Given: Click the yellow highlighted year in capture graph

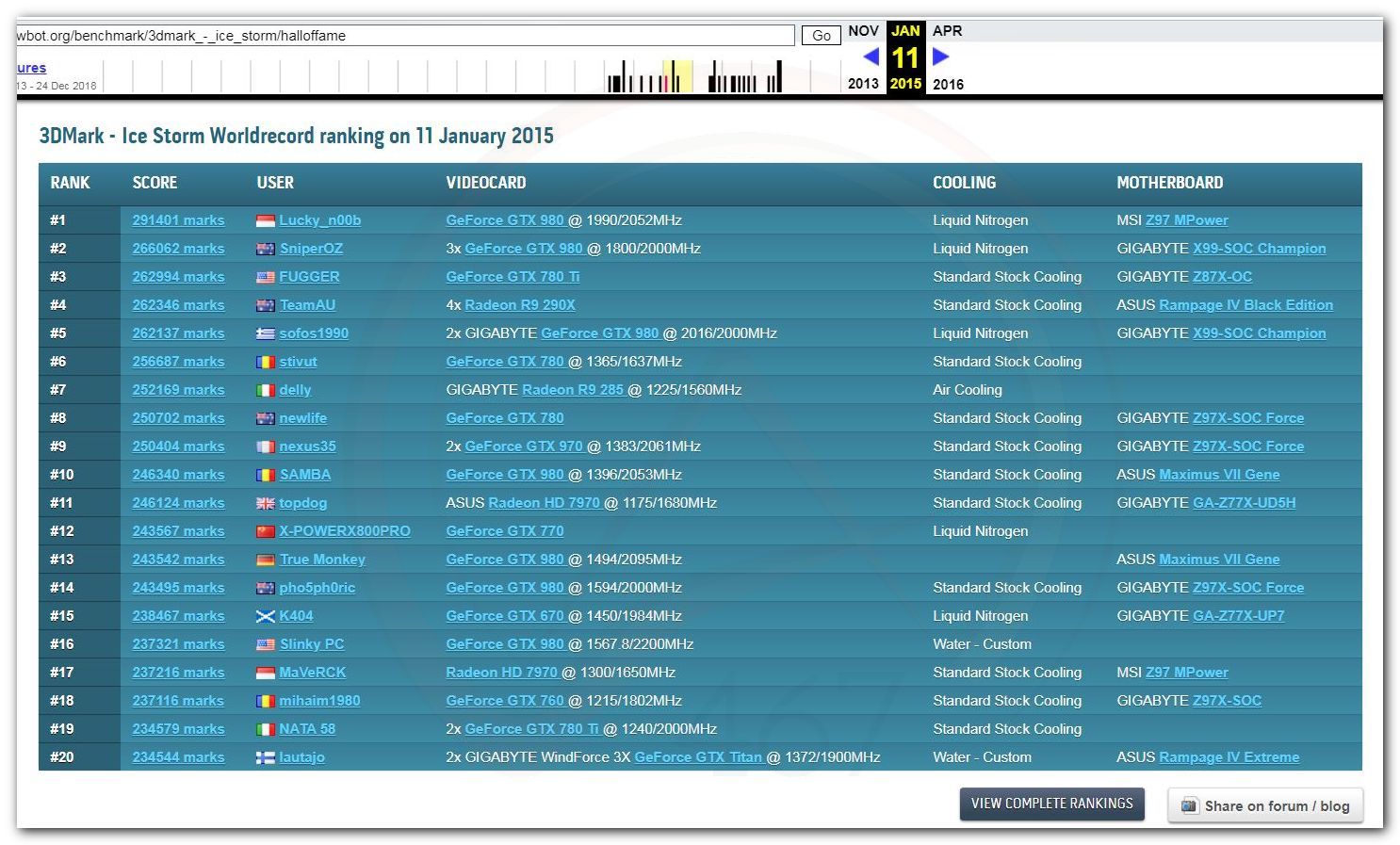Looking at the screenshot, I should tap(677, 76).
